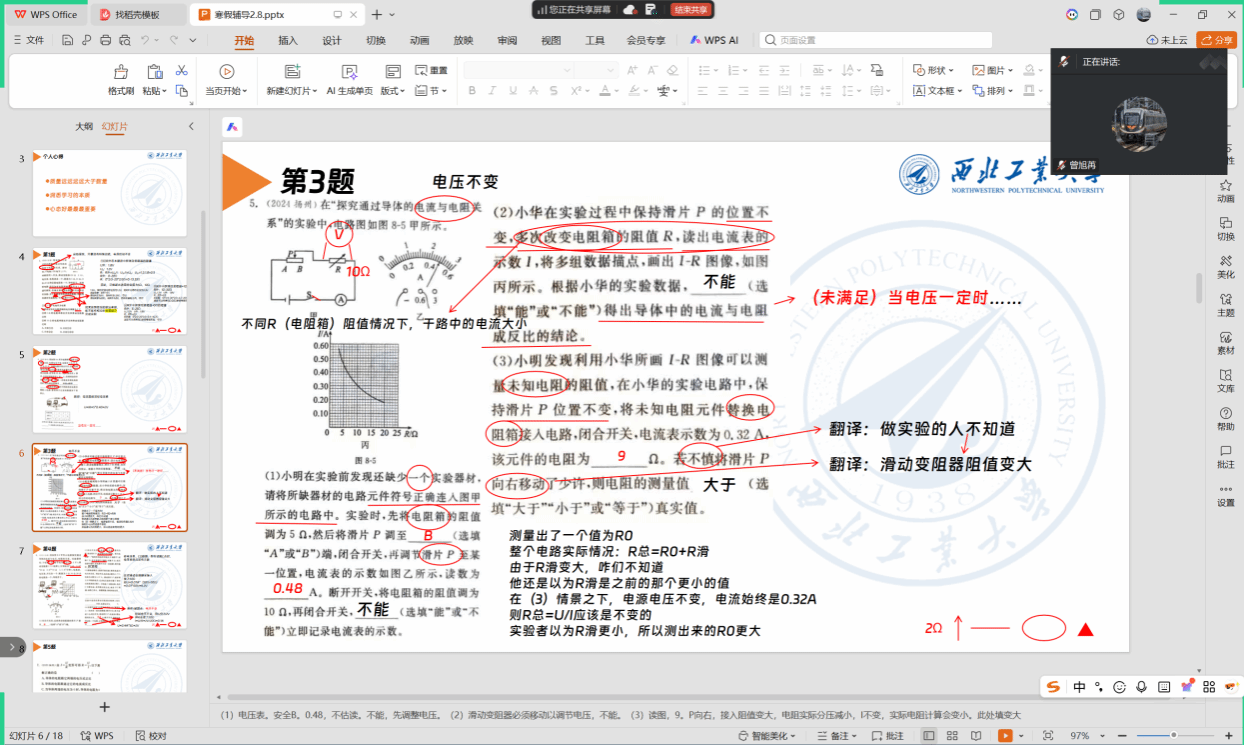Toggle the normal view button in status bar
Viewport: 1244px width, 745px height.
pyautogui.click(x=929, y=736)
